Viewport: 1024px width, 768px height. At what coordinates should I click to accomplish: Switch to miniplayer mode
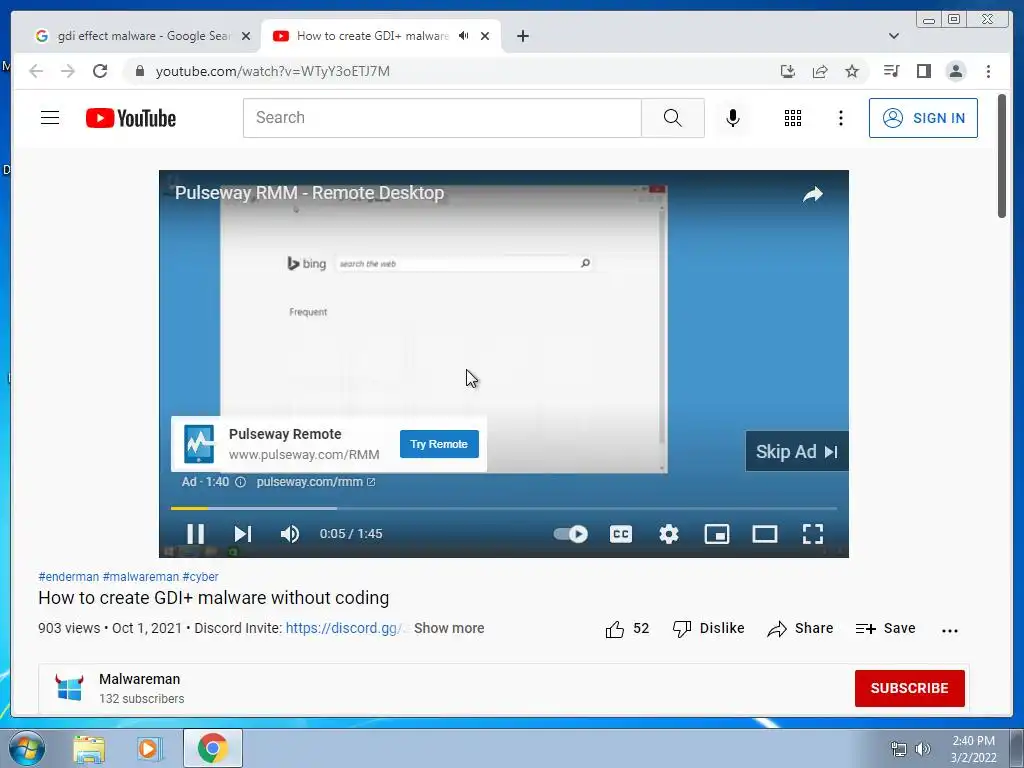click(716, 534)
